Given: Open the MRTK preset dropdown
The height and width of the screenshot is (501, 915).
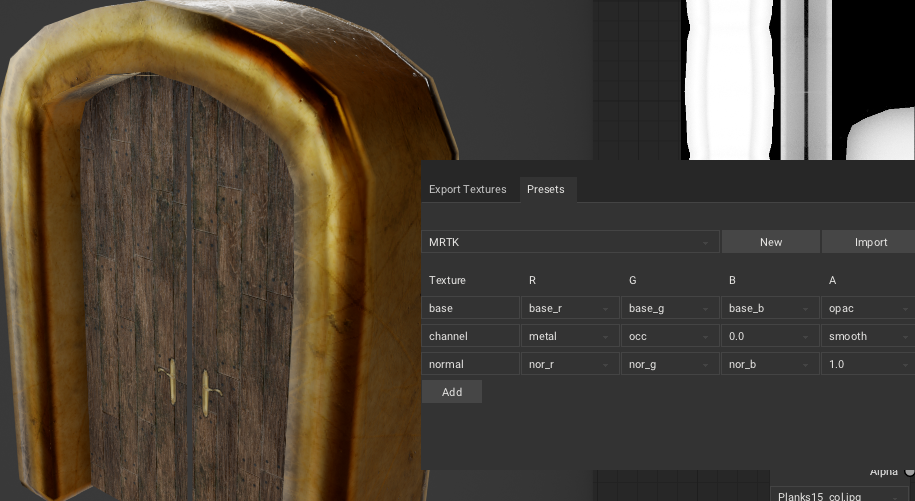Looking at the screenshot, I should [x=570, y=242].
